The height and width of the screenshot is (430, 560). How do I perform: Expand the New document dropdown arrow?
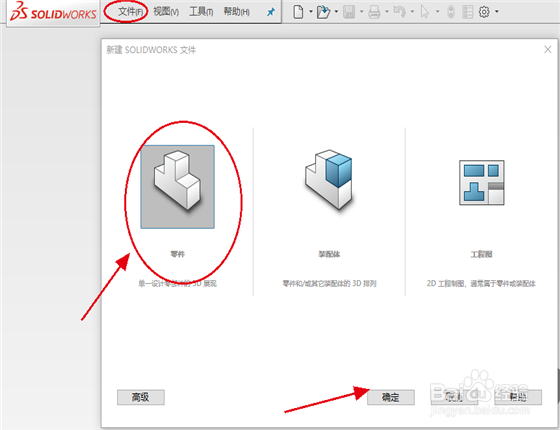(x=311, y=12)
